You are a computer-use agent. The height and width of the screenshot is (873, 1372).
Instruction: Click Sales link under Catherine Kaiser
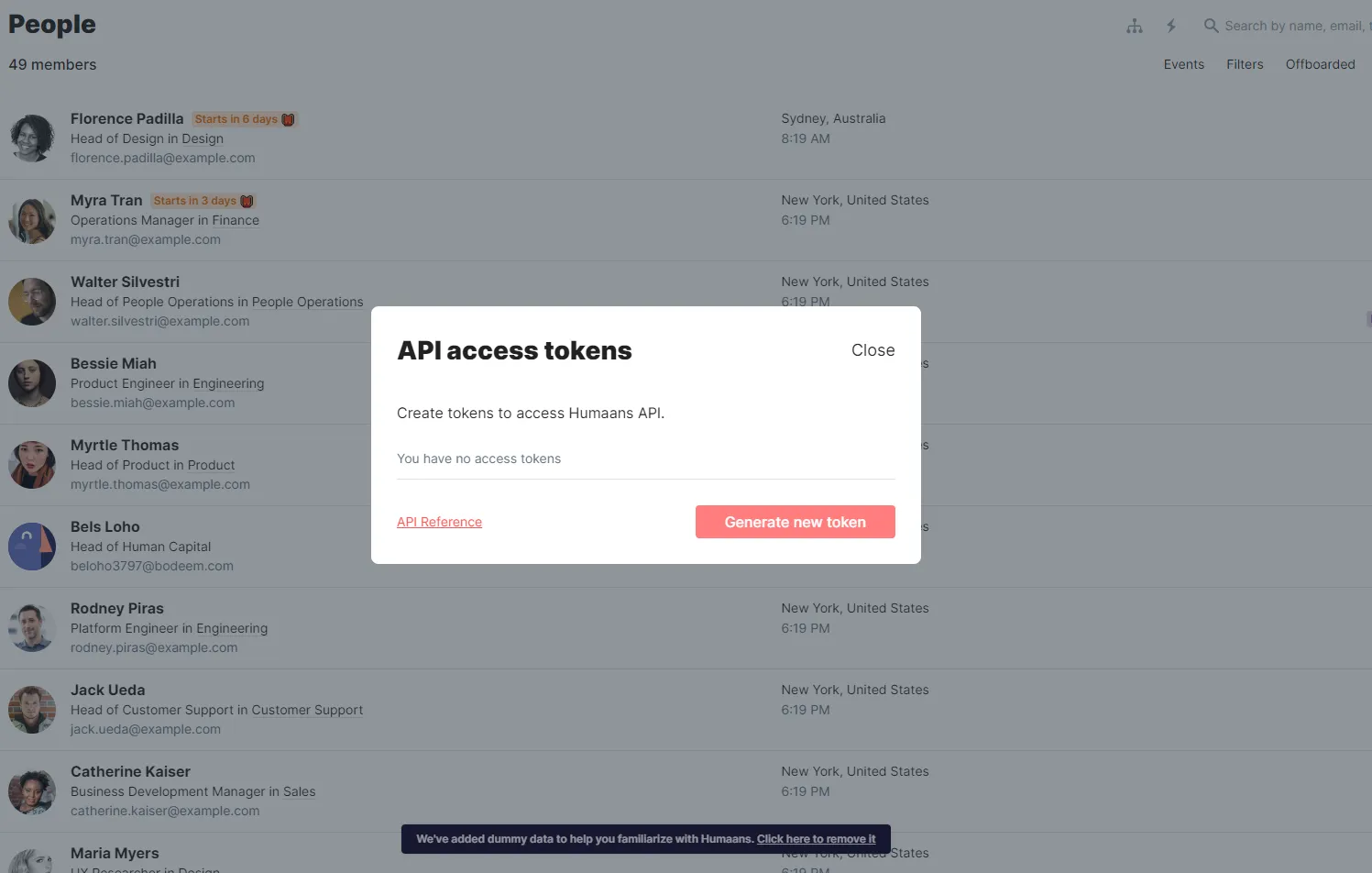(x=299, y=791)
